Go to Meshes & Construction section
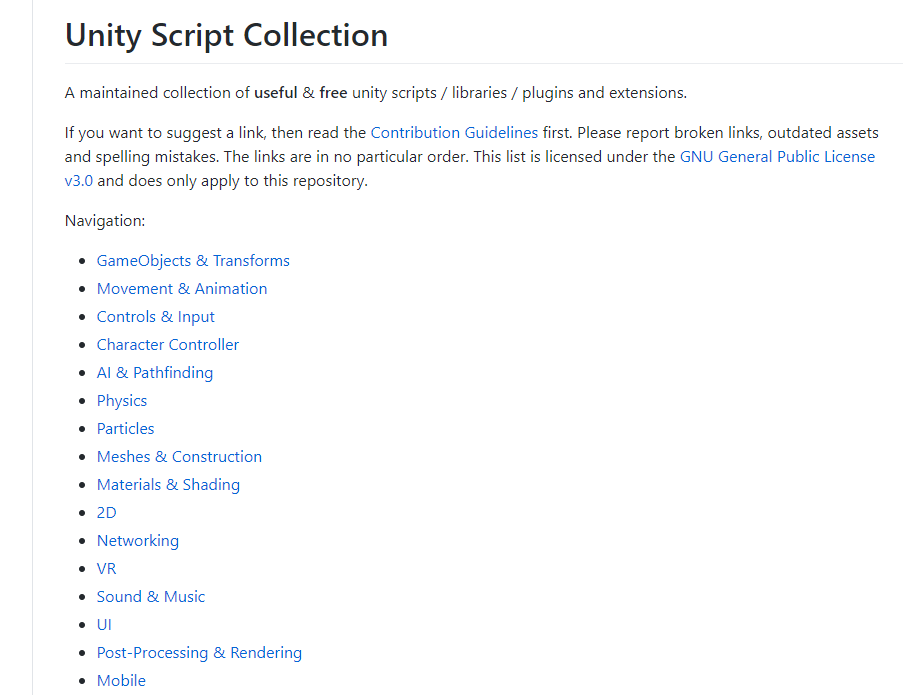This screenshot has width=914, height=695. [180, 457]
